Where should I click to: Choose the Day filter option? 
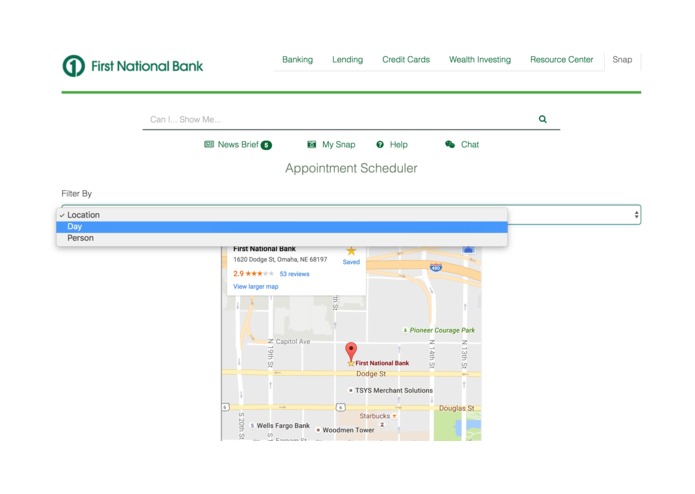pyautogui.click(x=282, y=226)
